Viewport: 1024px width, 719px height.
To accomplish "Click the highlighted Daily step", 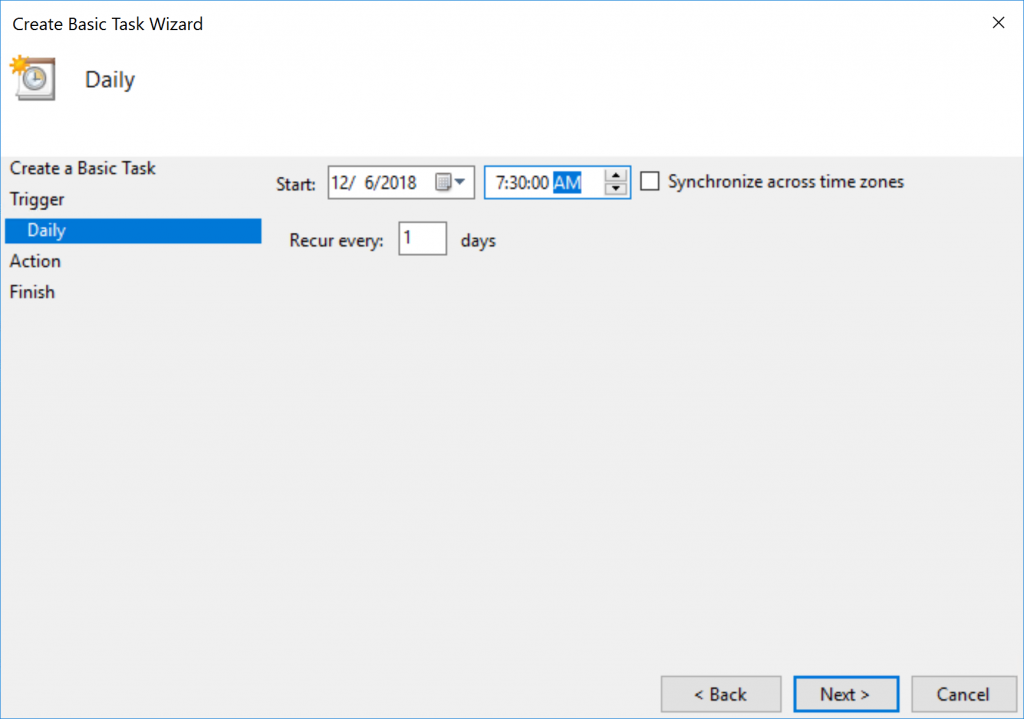I will pos(46,230).
